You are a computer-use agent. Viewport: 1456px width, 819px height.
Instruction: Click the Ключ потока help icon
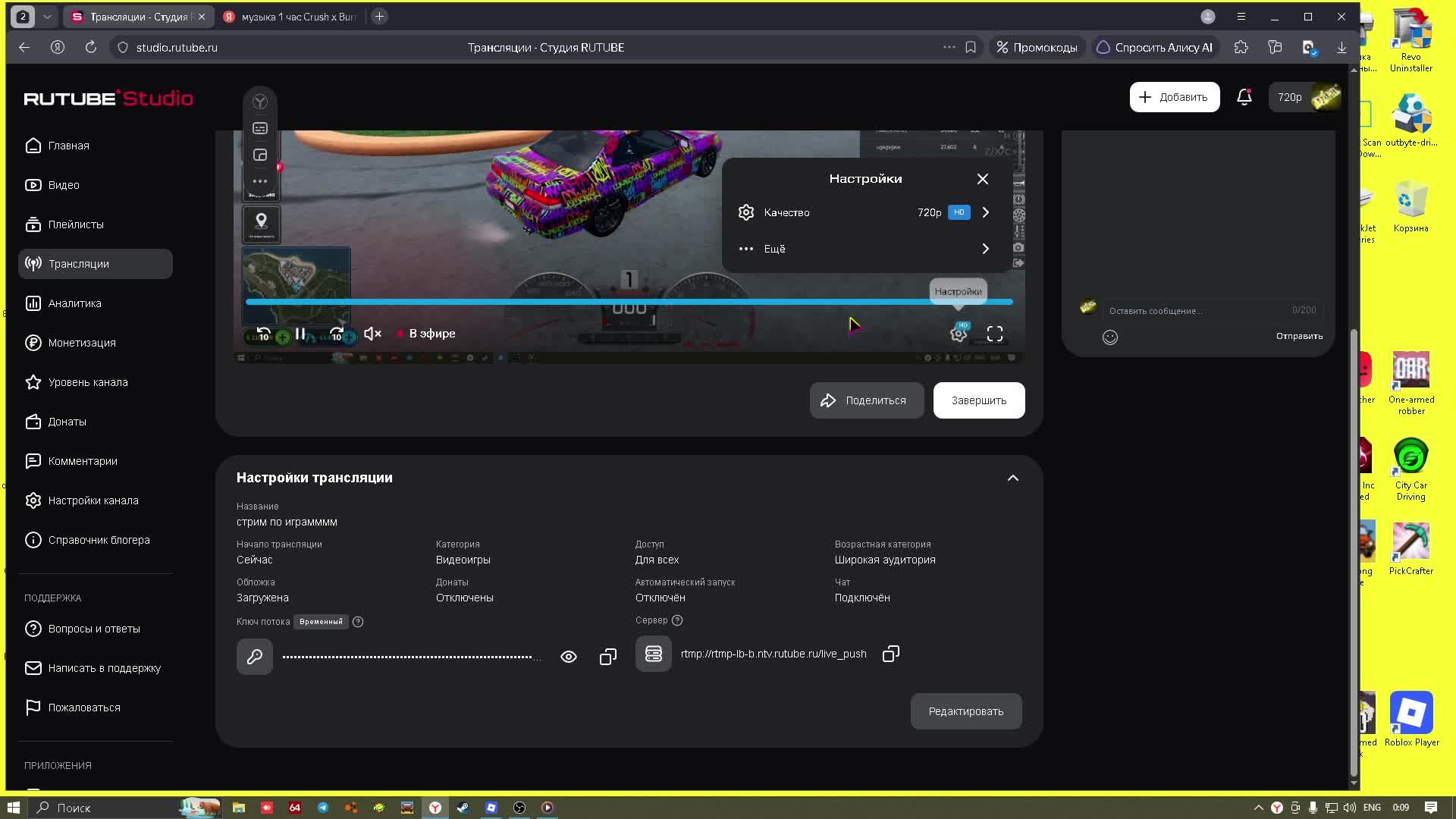[x=358, y=622]
